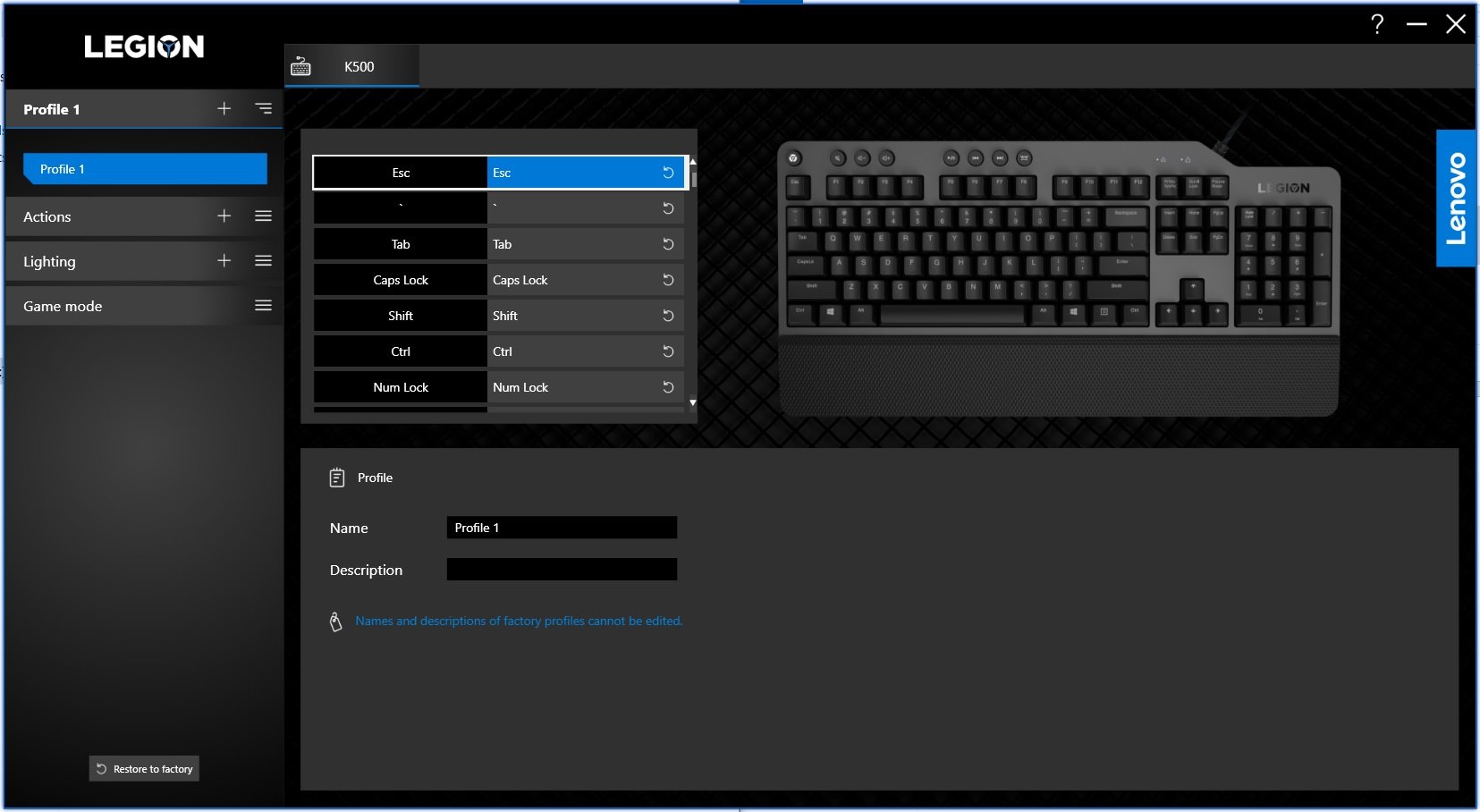Select the Shift key row in list
The width and height of the screenshot is (1480, 812).
401,316
